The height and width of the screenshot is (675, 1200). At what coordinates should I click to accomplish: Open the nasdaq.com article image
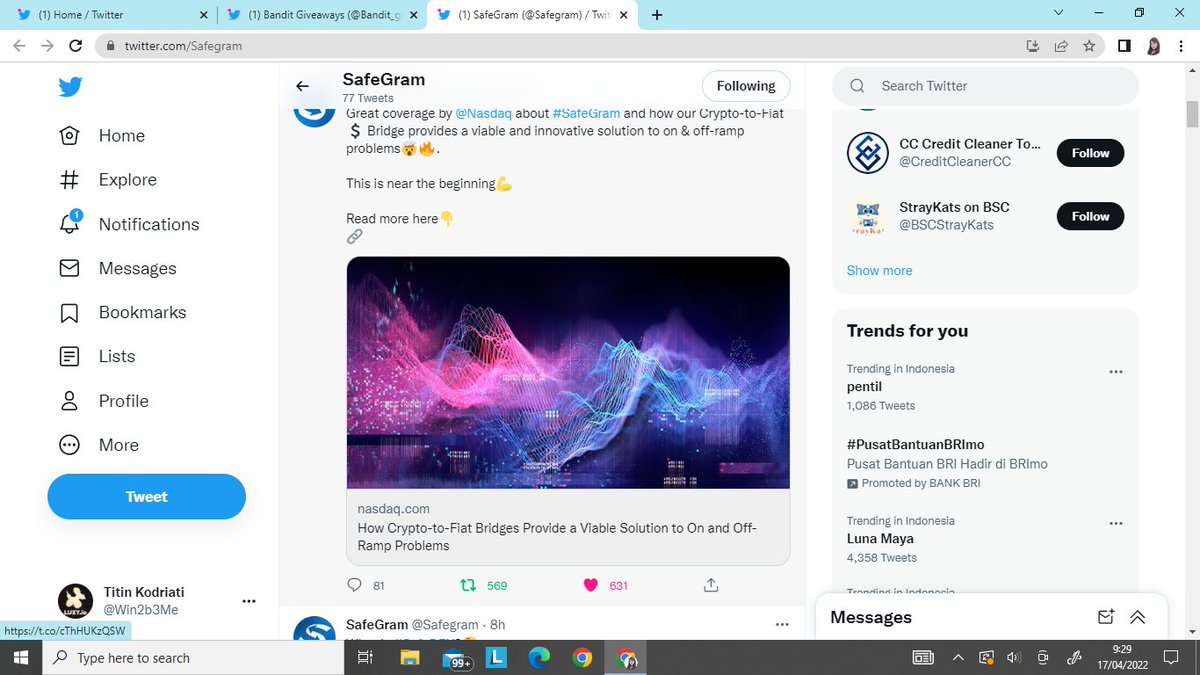[568, 373]
